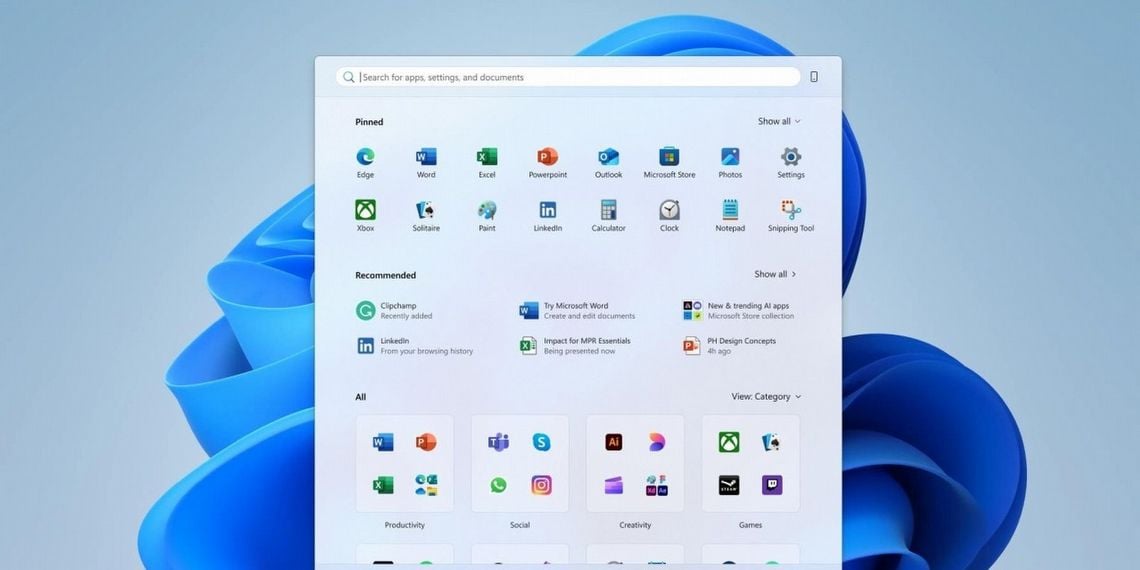Open WhatsApp in the Social category

click(498, 485)
